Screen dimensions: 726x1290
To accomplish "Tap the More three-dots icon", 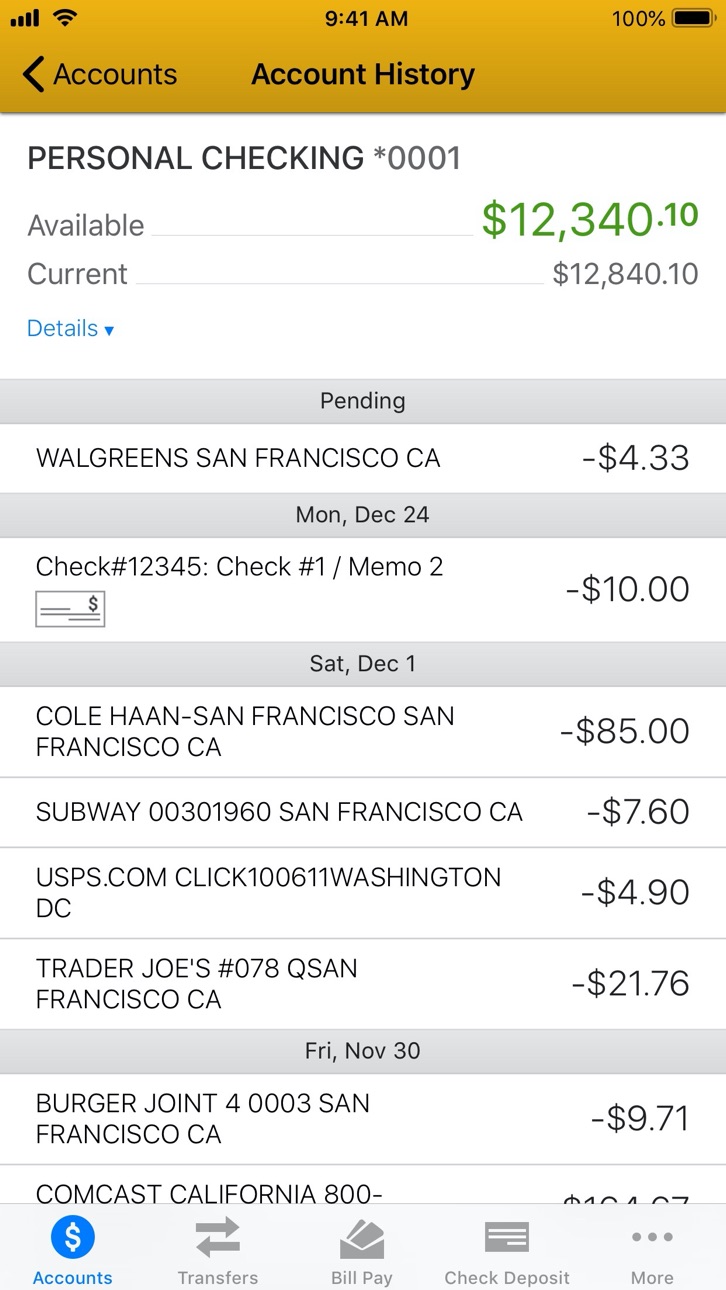I will (652, 1237).
